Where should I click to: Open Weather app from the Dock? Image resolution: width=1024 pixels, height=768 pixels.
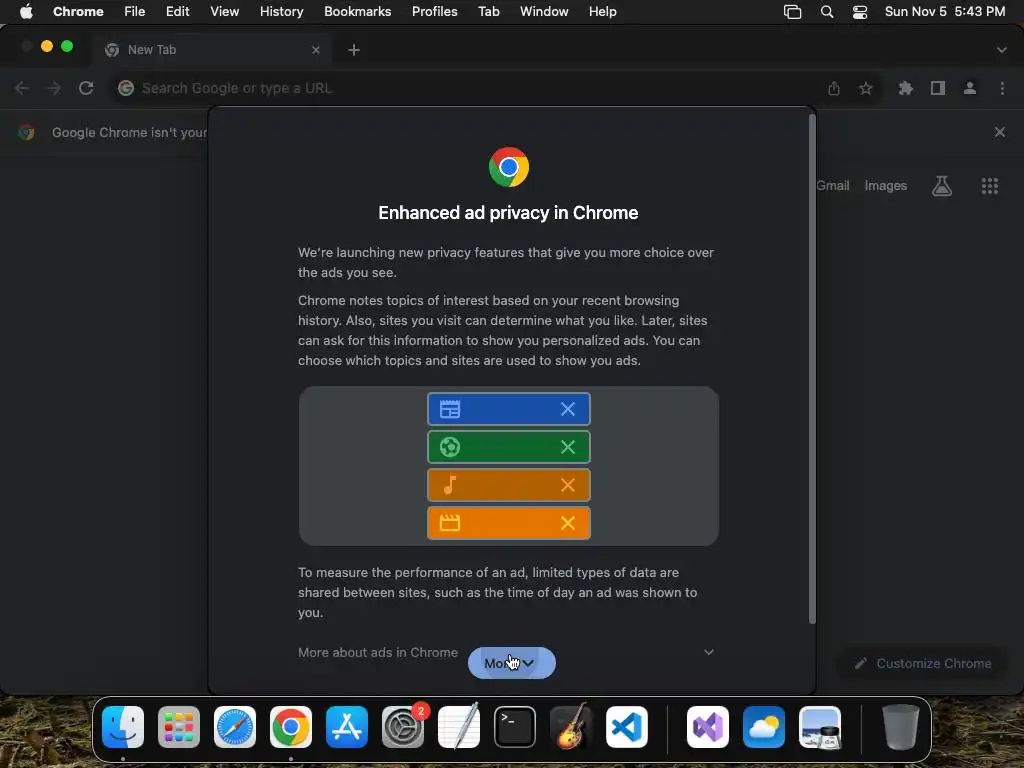pyautogui.click(x=764, y=727)
